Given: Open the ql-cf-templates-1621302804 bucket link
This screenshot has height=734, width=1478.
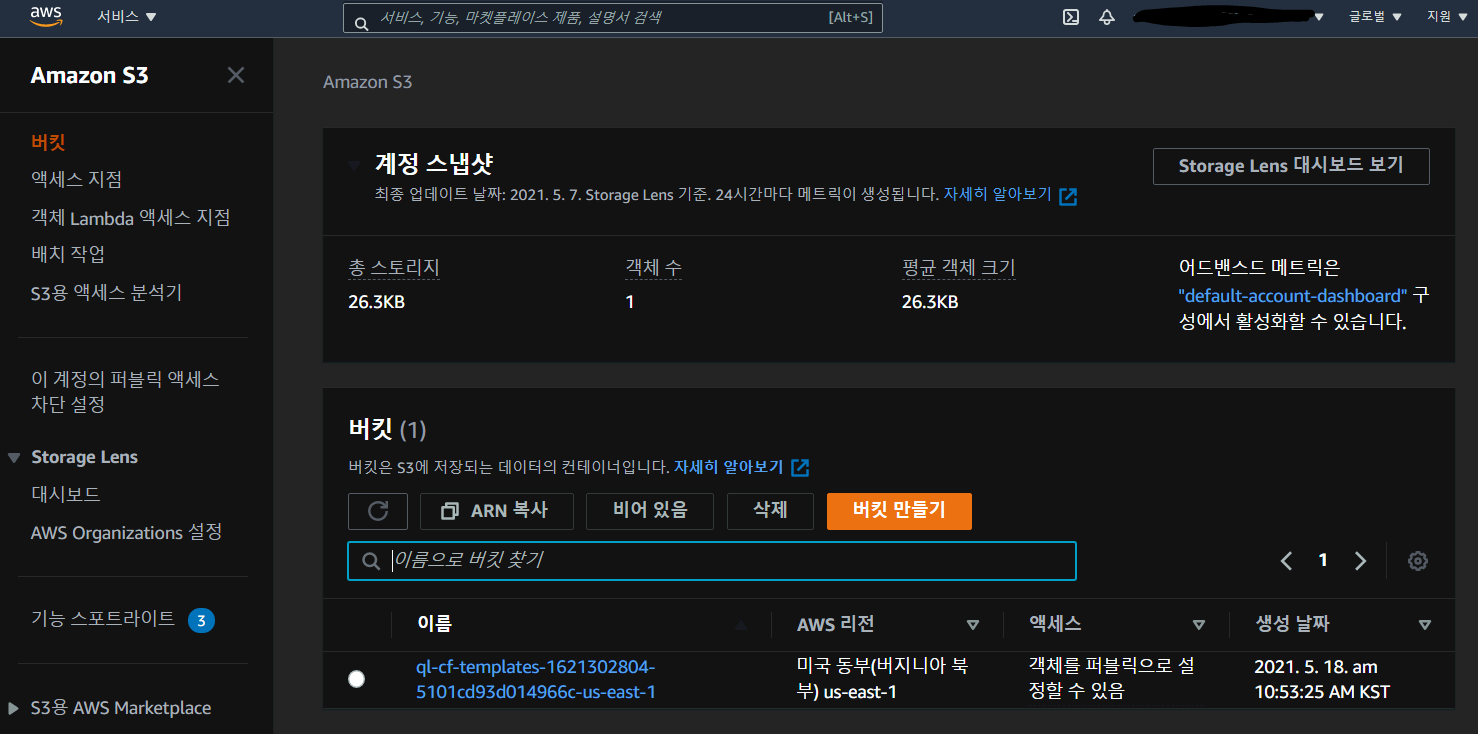Looking at the screenshot, I should pyautogui.click(x=536, y=679).
